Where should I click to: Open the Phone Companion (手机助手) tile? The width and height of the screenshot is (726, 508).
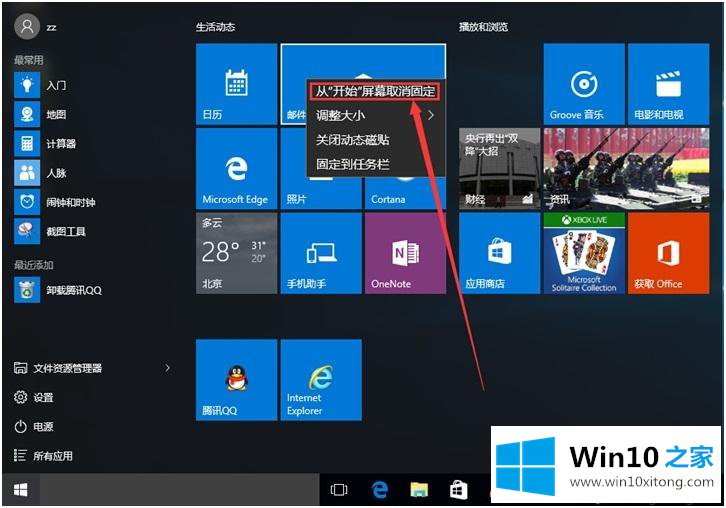click(x=321, y=253)
